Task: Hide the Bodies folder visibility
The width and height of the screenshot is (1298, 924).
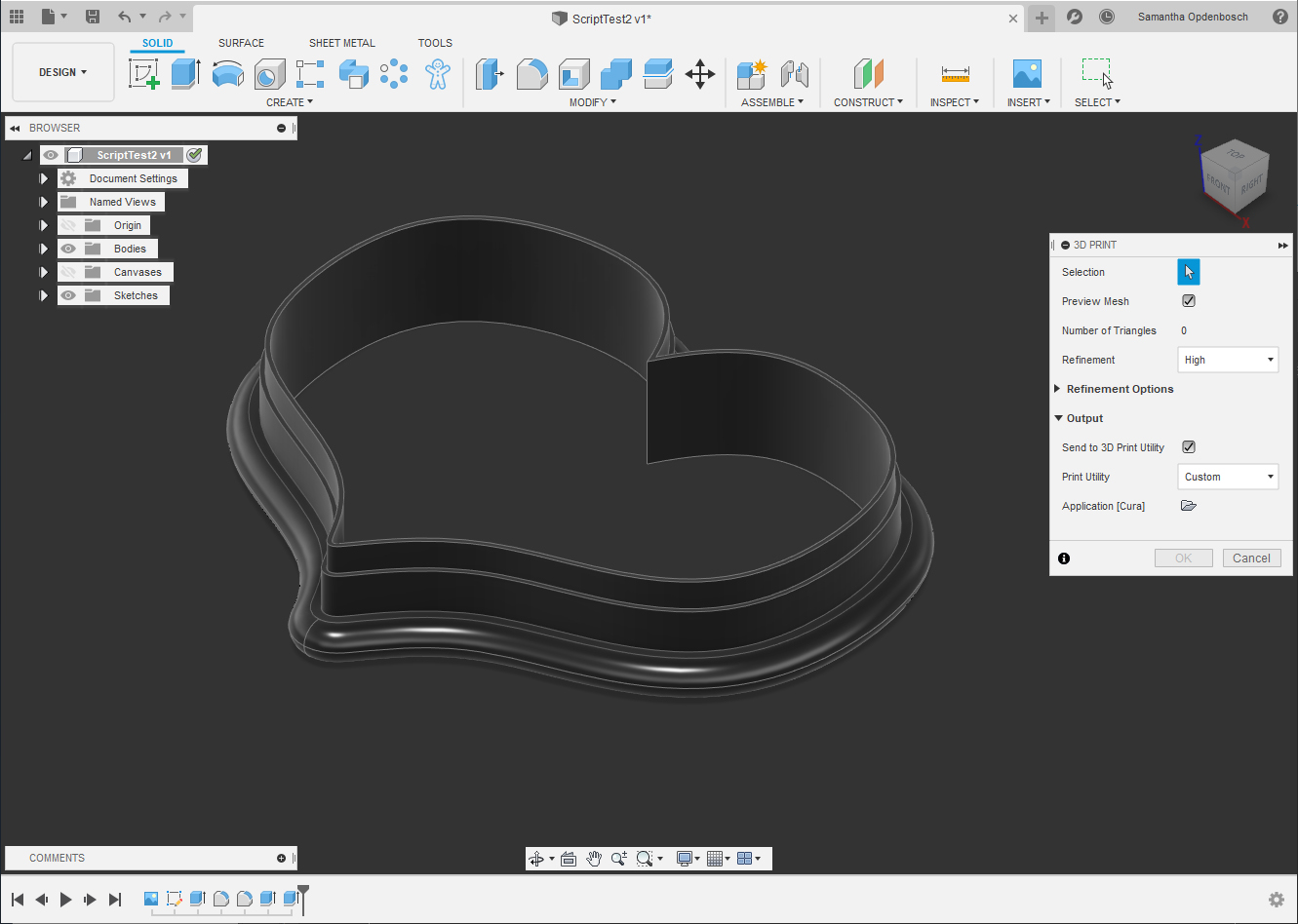Action: [x=68, y=249]
